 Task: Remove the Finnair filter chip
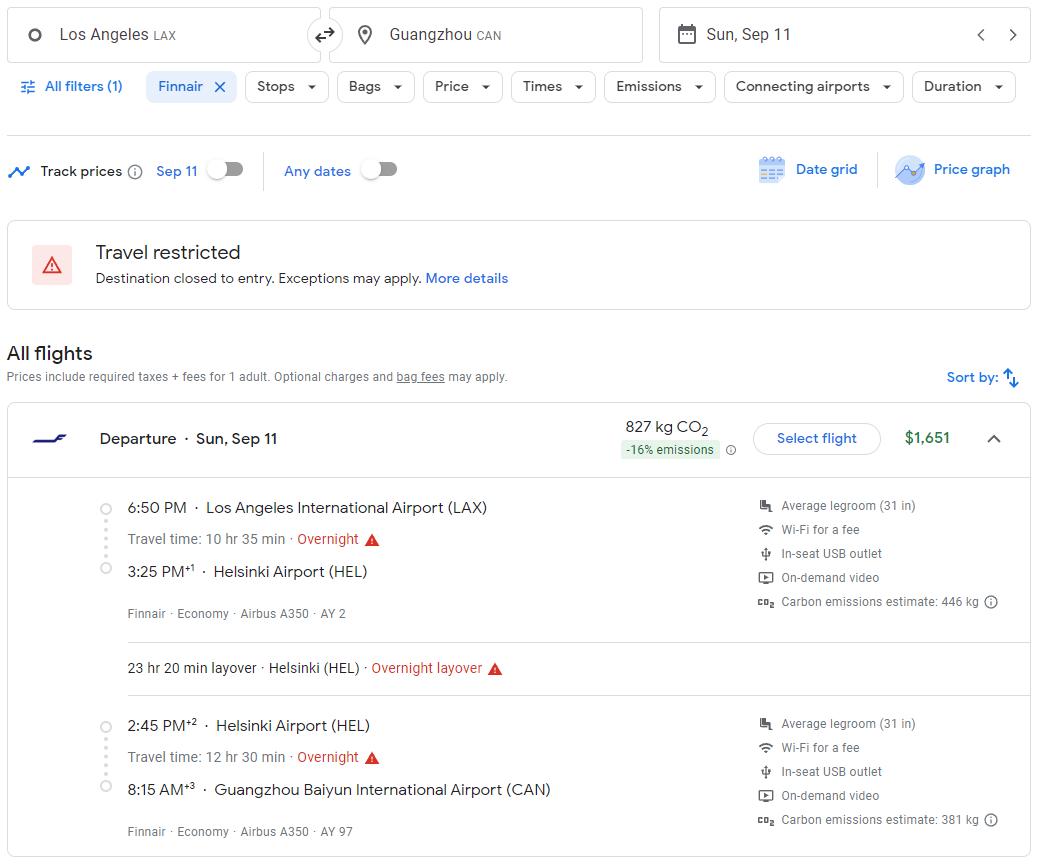tap(220, 87)
